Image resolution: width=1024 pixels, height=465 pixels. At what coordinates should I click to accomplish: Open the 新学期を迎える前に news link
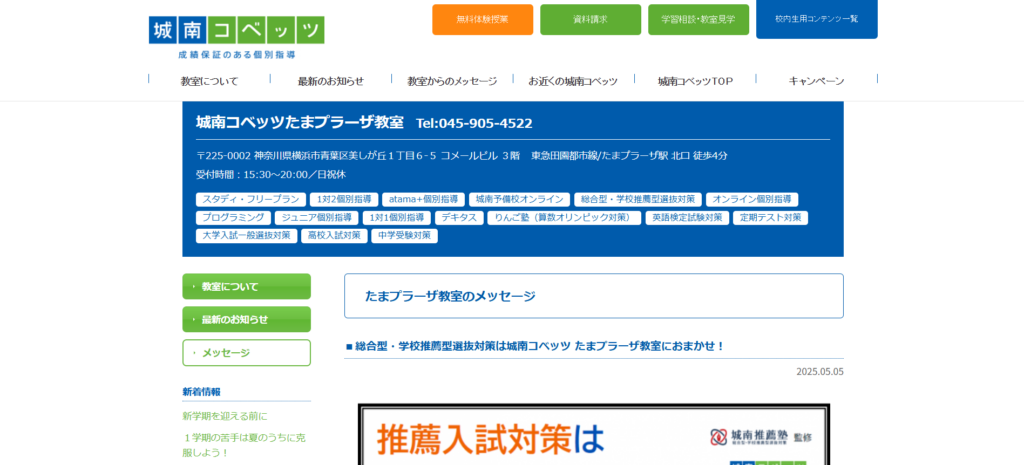pos(225,416)
